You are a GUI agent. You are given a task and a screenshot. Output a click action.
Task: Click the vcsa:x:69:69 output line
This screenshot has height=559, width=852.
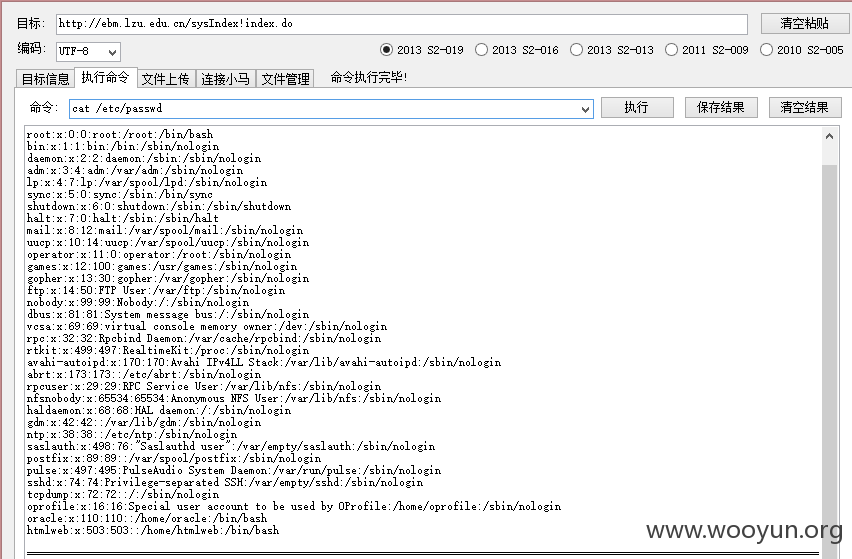207,326
